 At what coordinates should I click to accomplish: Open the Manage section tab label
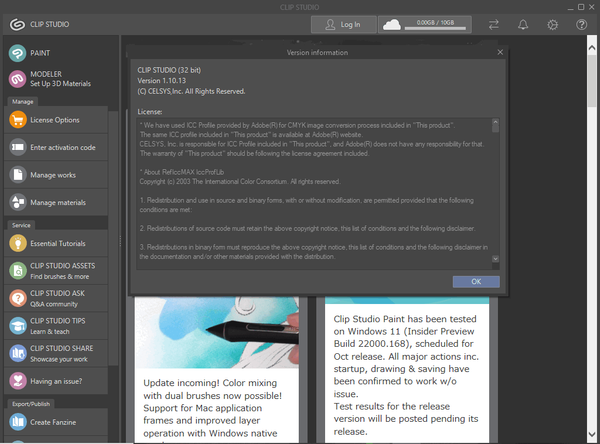click(23, 102)
